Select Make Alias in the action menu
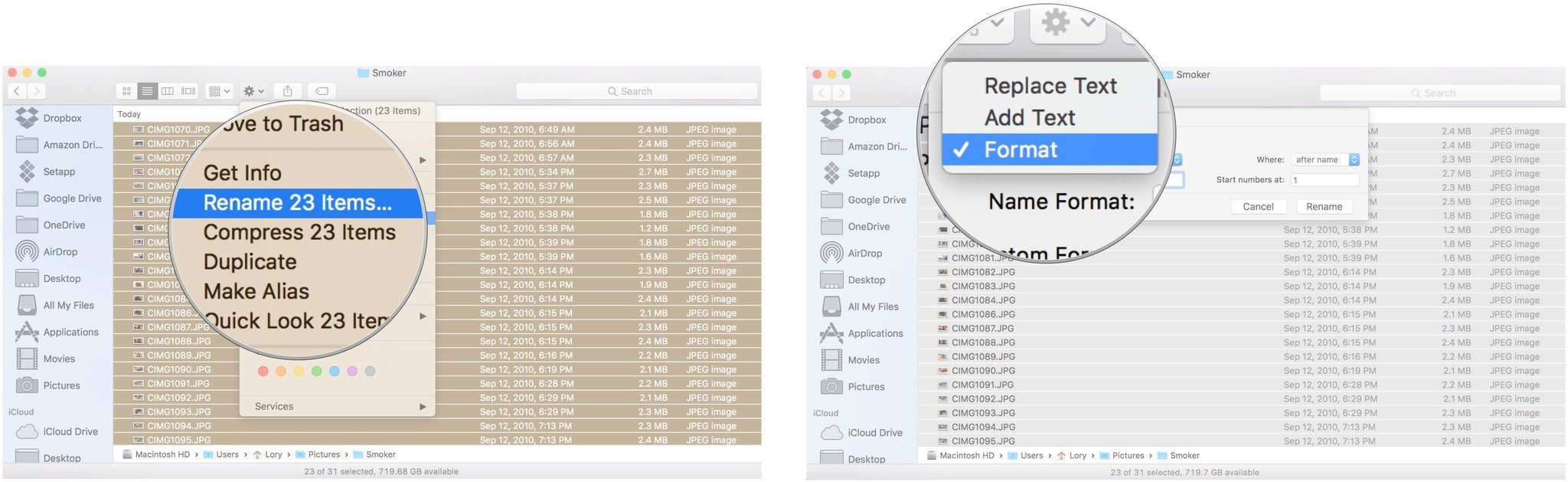 point(256,292)
